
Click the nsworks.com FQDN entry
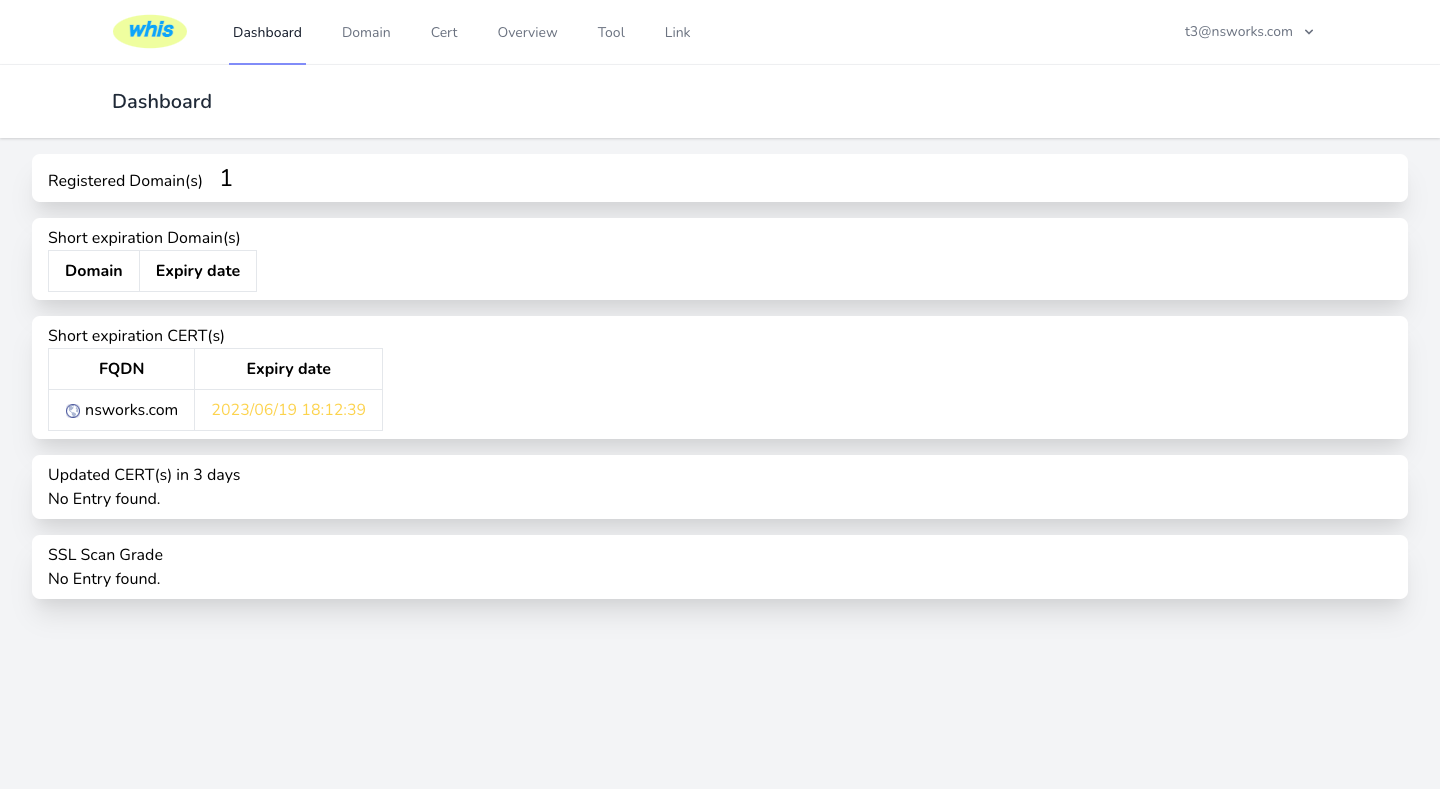click(131, 410)
